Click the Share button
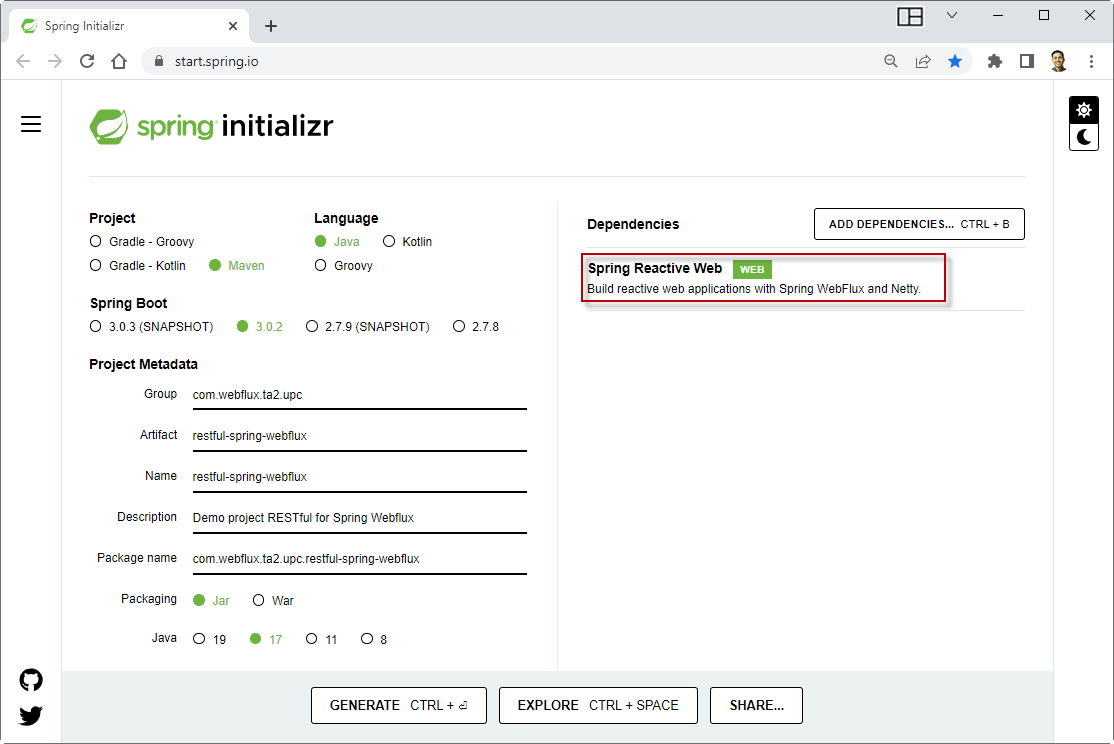Screen dimensions: 1114x744 pyautogui.click(x=756, y=705)
